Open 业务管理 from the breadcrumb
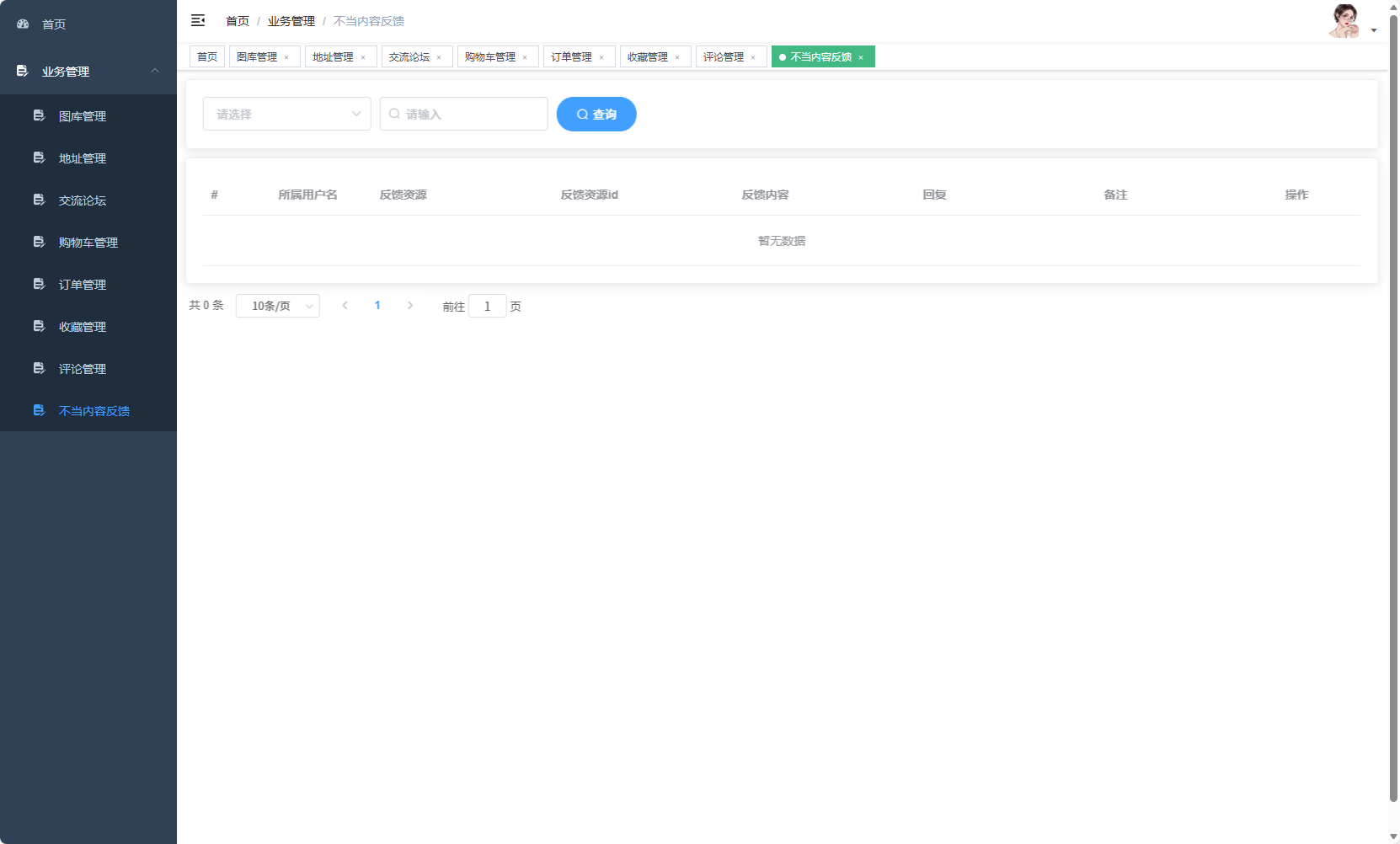 pyautogui.click(x=291, y=20)
